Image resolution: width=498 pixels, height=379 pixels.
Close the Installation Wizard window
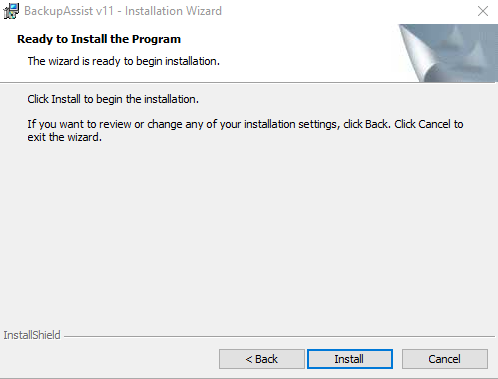pyautogui.click(x=483, y=11)
